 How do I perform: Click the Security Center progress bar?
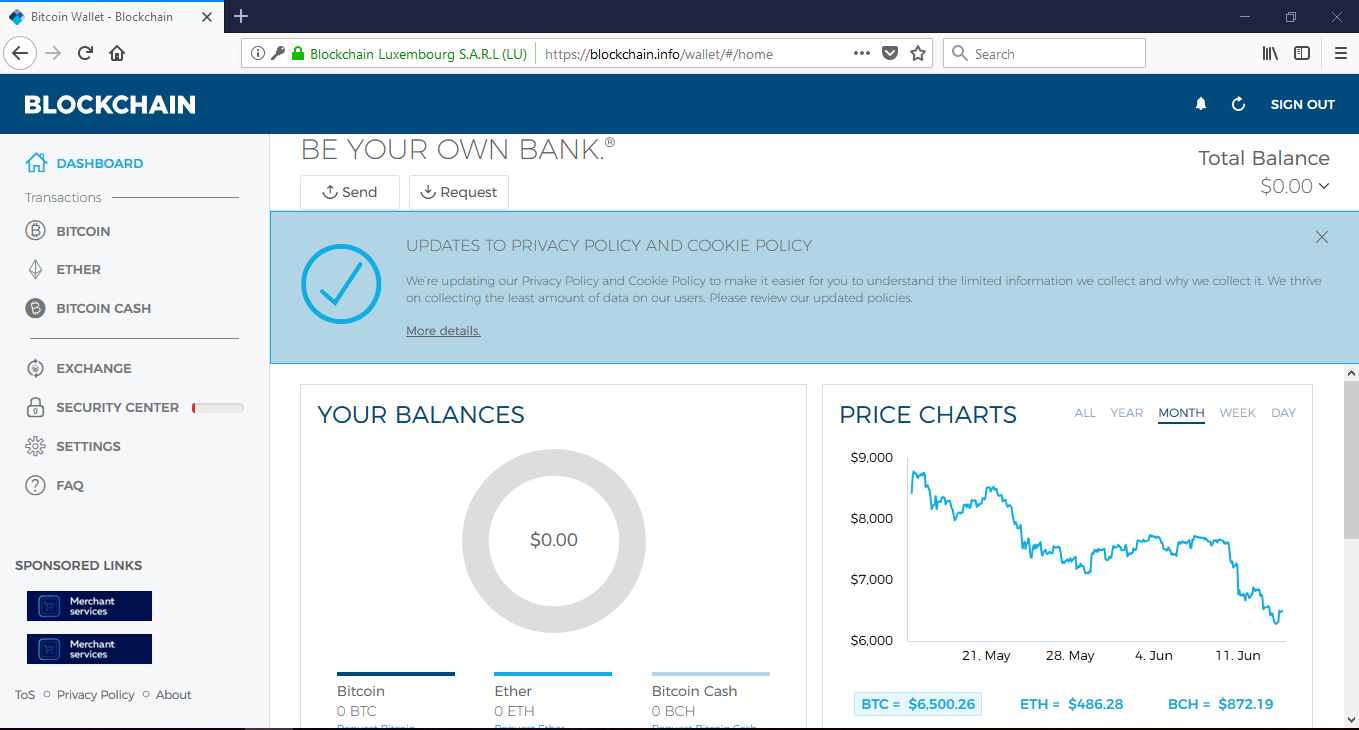[218, 408]
